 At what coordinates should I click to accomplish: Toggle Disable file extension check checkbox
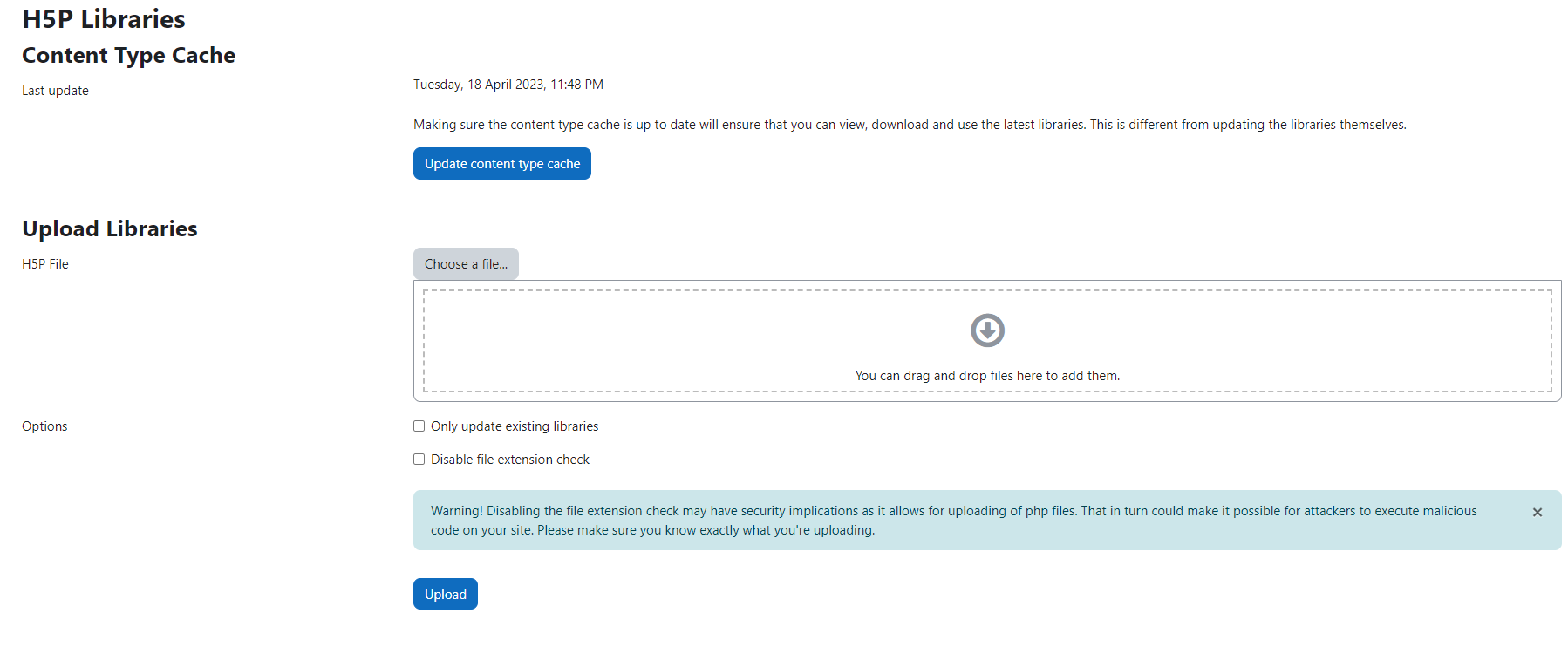point(419,460)
